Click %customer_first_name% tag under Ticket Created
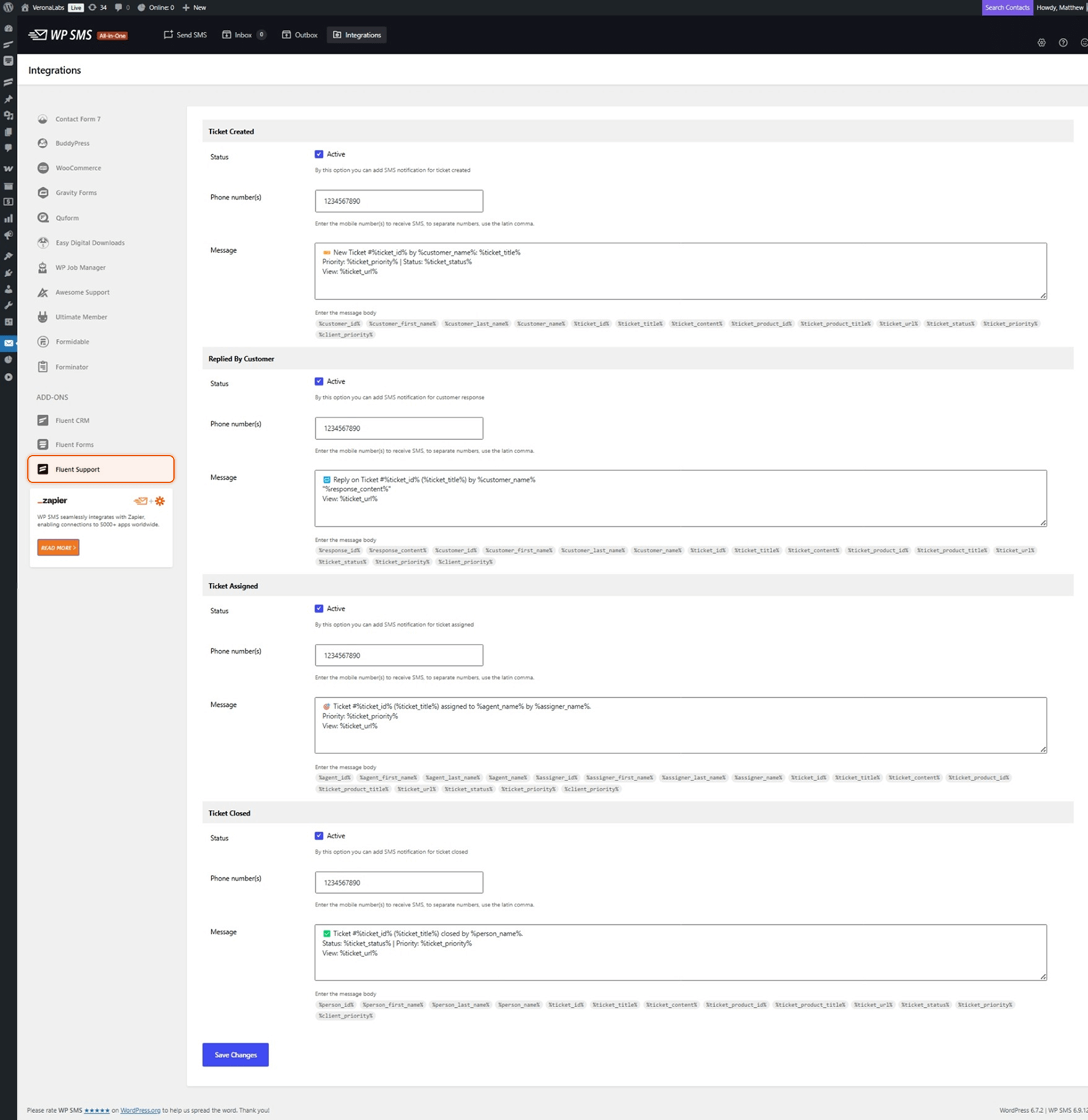 (x=403, y=324)
